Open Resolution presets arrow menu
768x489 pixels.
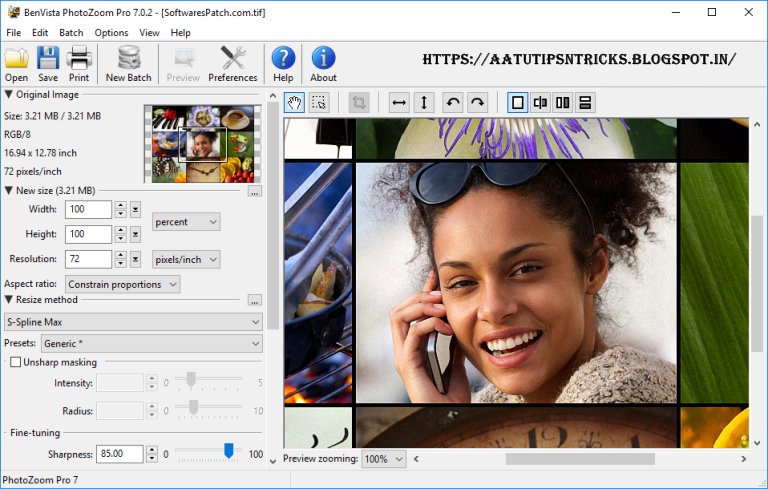[135, 259]
